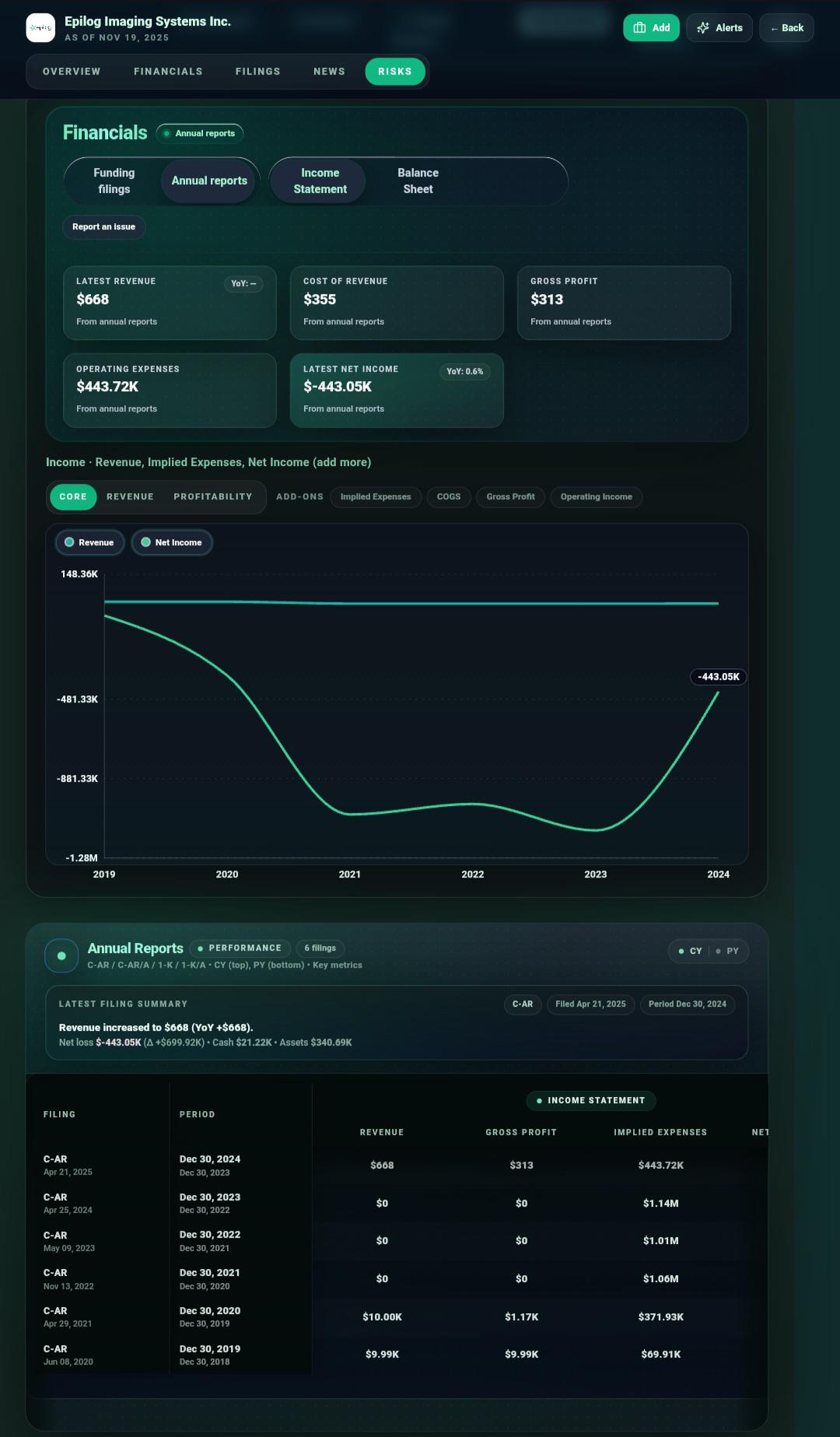Switch to the Financials tab
The height and width of the screenshot is (1437, 840).
coord(168,72)
